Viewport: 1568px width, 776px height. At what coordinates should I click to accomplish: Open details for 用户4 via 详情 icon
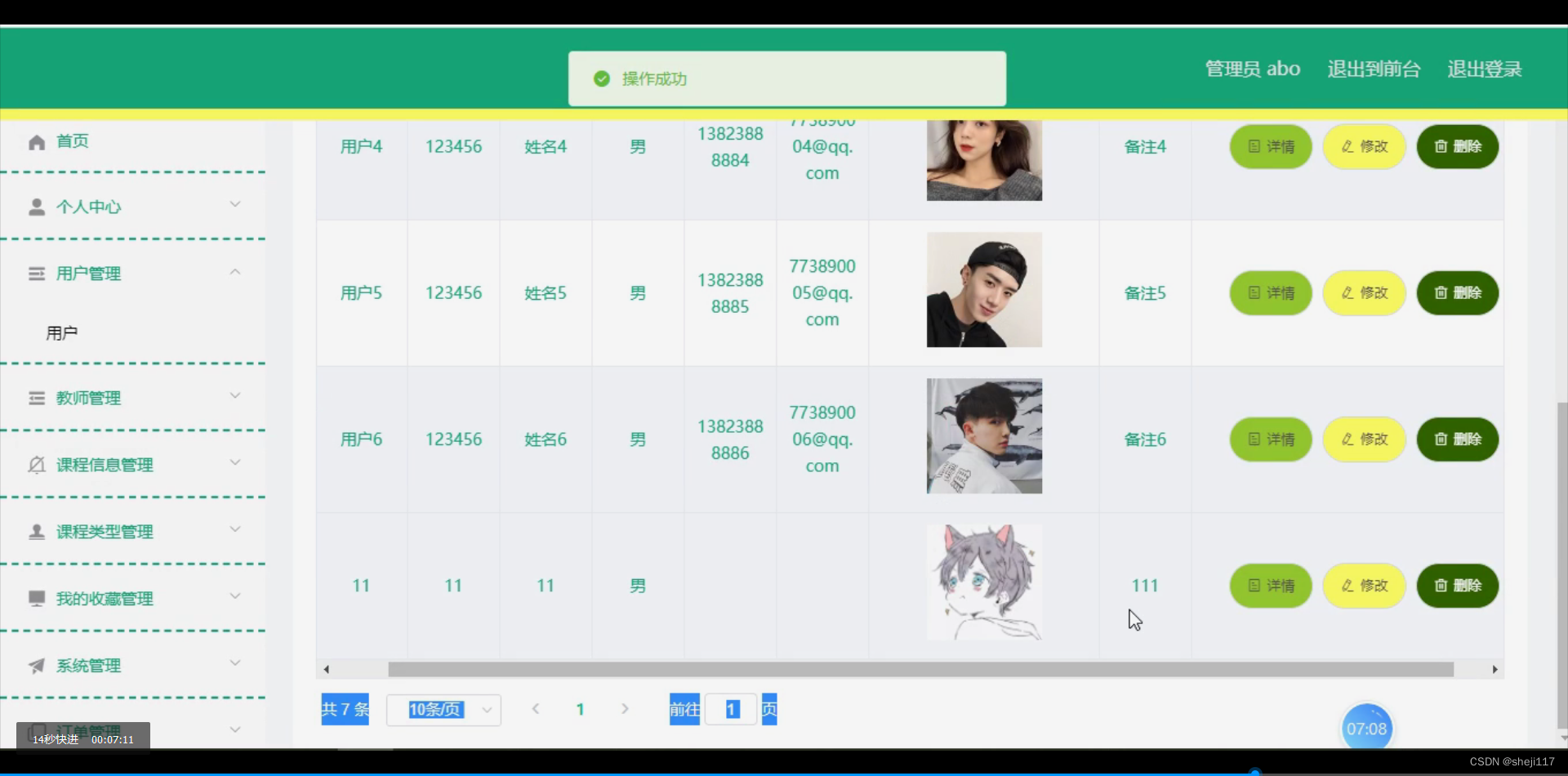pyautogui.click(x=1255, y=146)
